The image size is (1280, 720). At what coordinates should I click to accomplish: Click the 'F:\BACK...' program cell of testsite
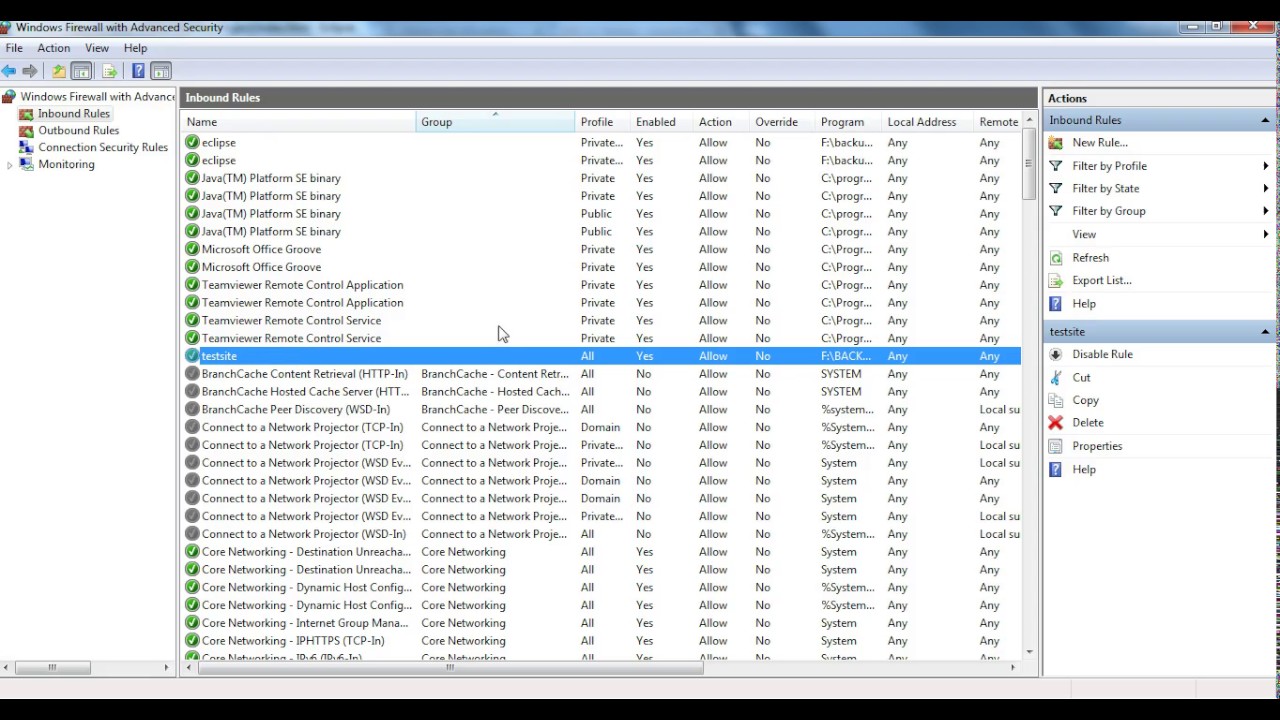click(x=846, y=356)
